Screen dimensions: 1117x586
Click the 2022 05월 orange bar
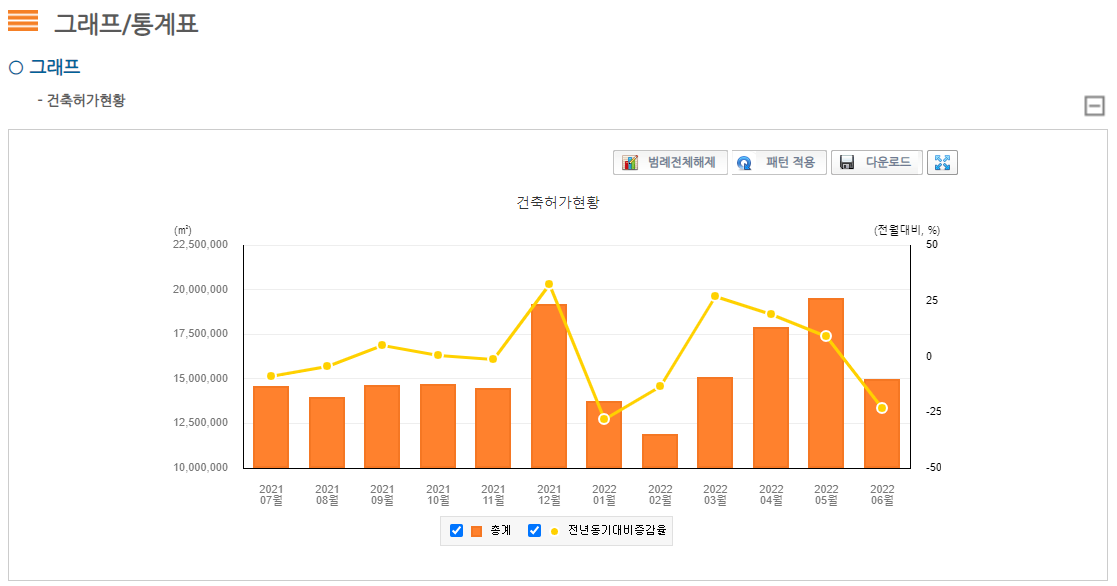click(826, 383)
